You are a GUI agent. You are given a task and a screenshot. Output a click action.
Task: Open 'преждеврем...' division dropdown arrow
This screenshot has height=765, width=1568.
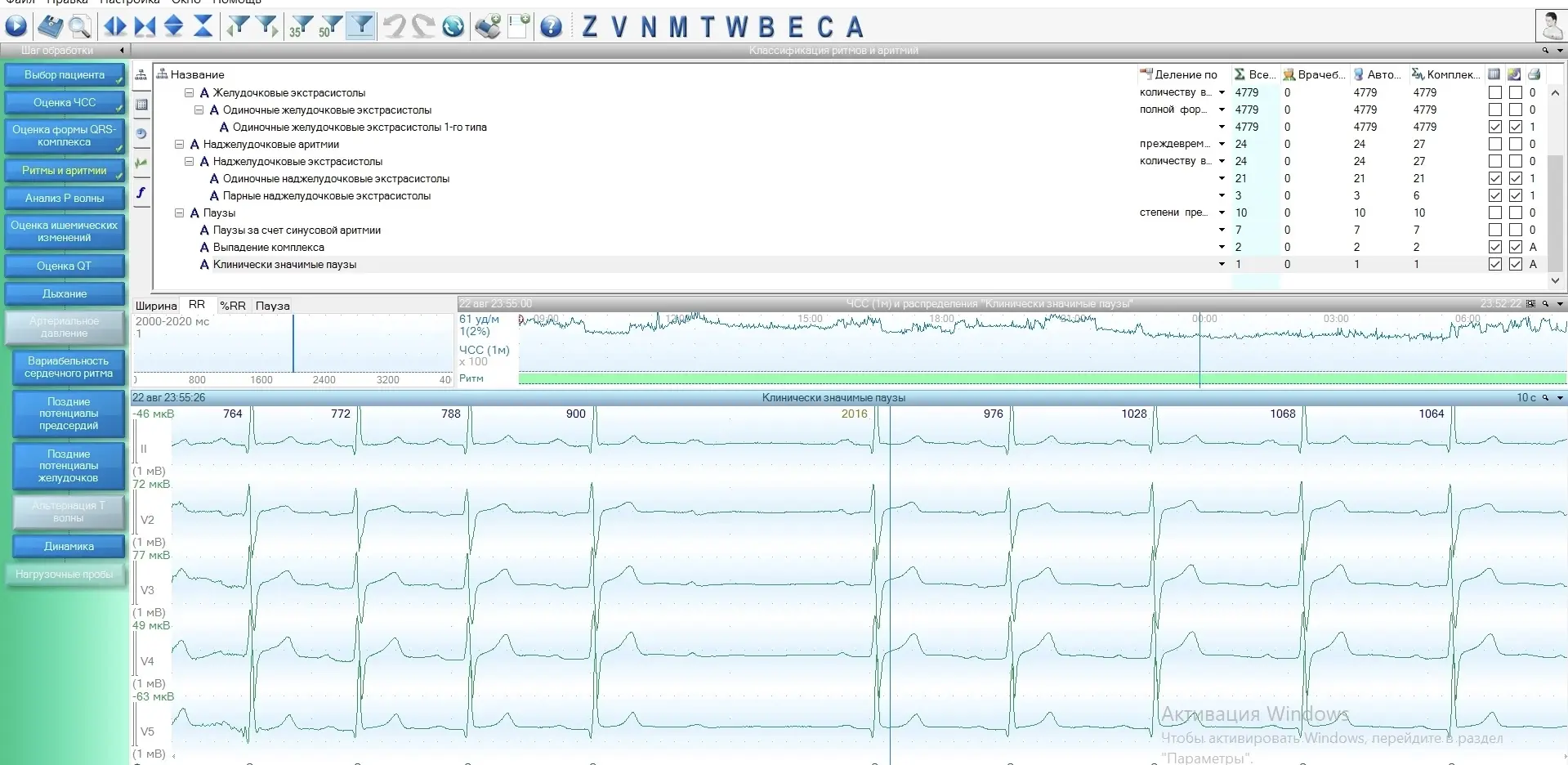pos(1222,144)
